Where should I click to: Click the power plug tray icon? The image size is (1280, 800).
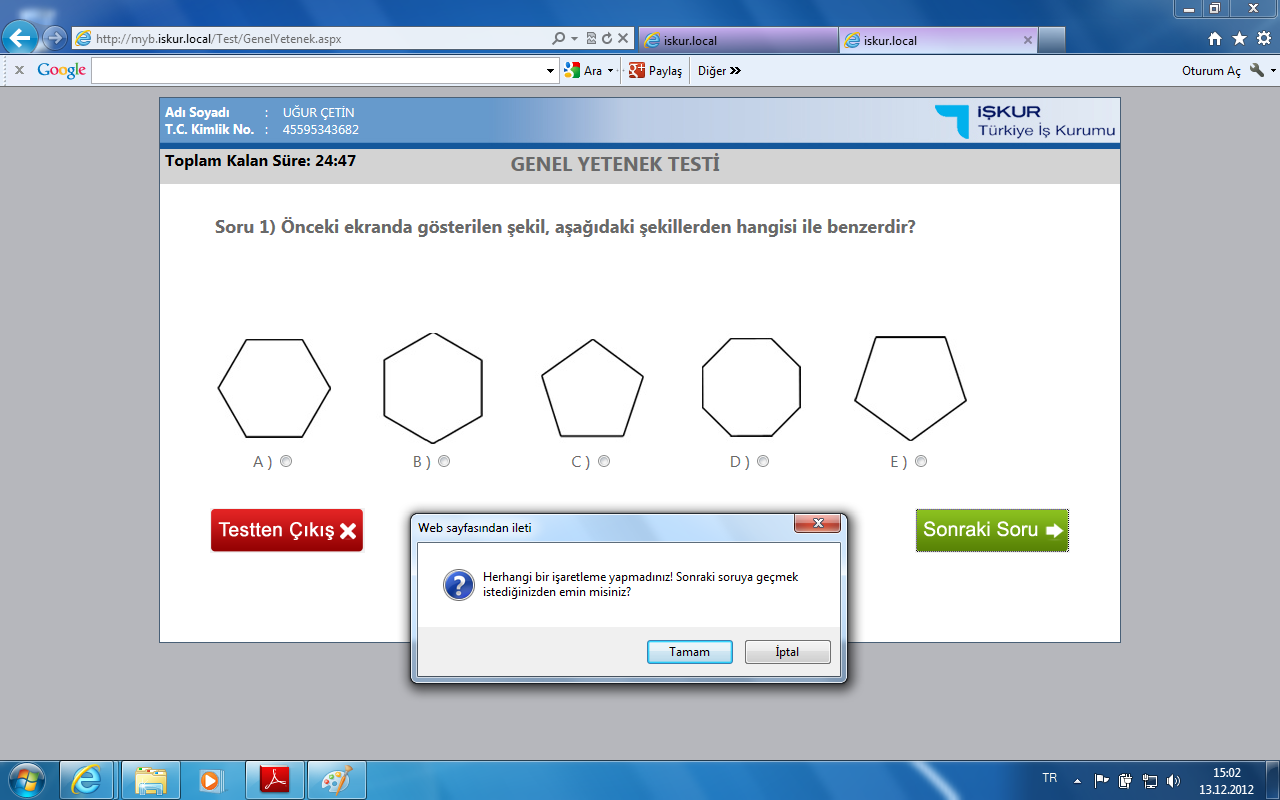point(1126,780)
